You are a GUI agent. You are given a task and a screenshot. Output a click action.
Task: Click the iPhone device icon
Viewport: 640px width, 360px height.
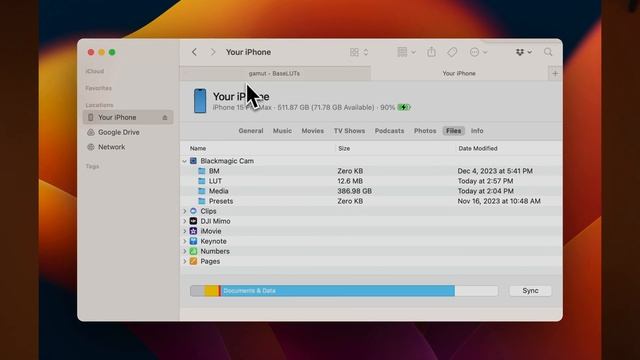click(x=200, y=100)
